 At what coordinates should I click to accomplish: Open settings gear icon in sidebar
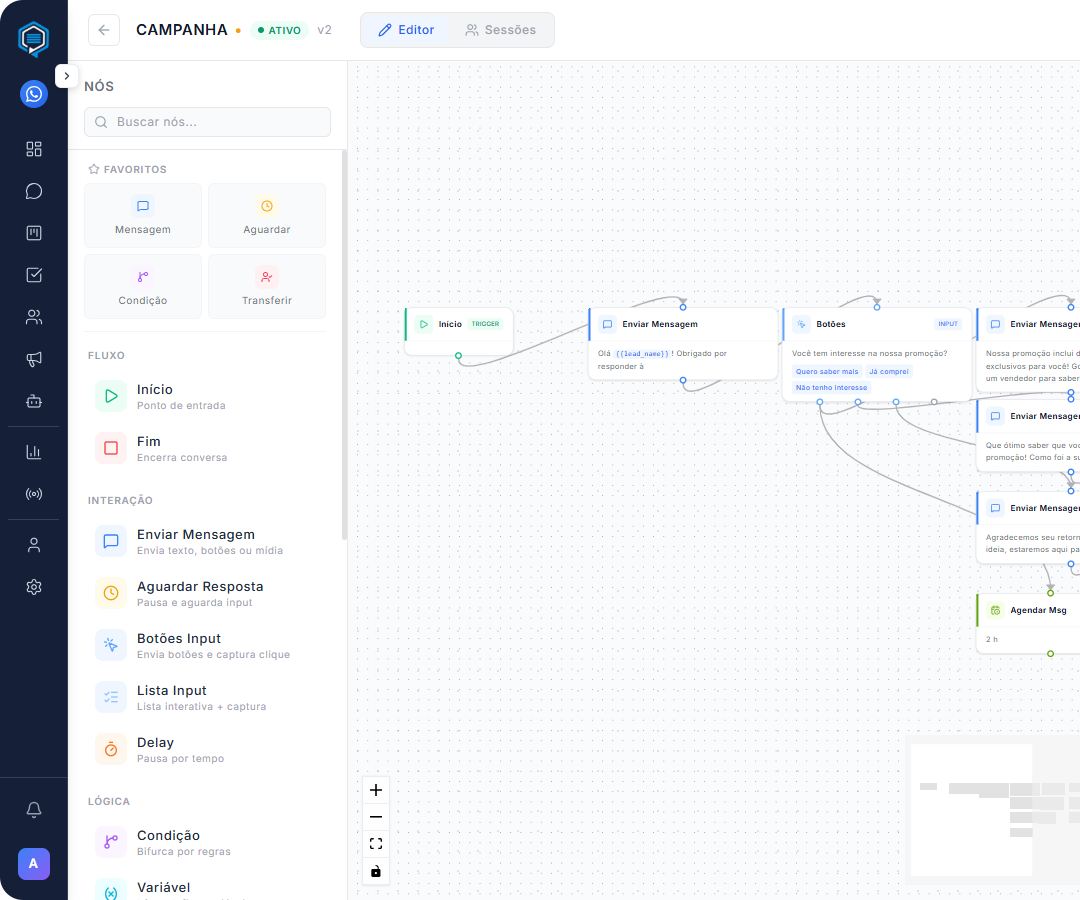click(34, 587)
